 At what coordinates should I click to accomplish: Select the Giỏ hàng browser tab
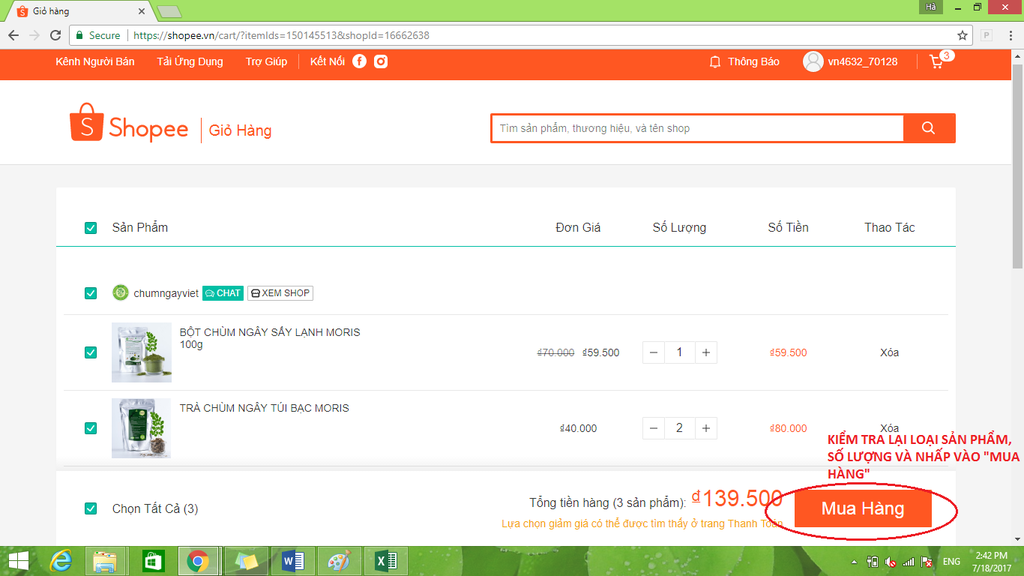point(78,11)
